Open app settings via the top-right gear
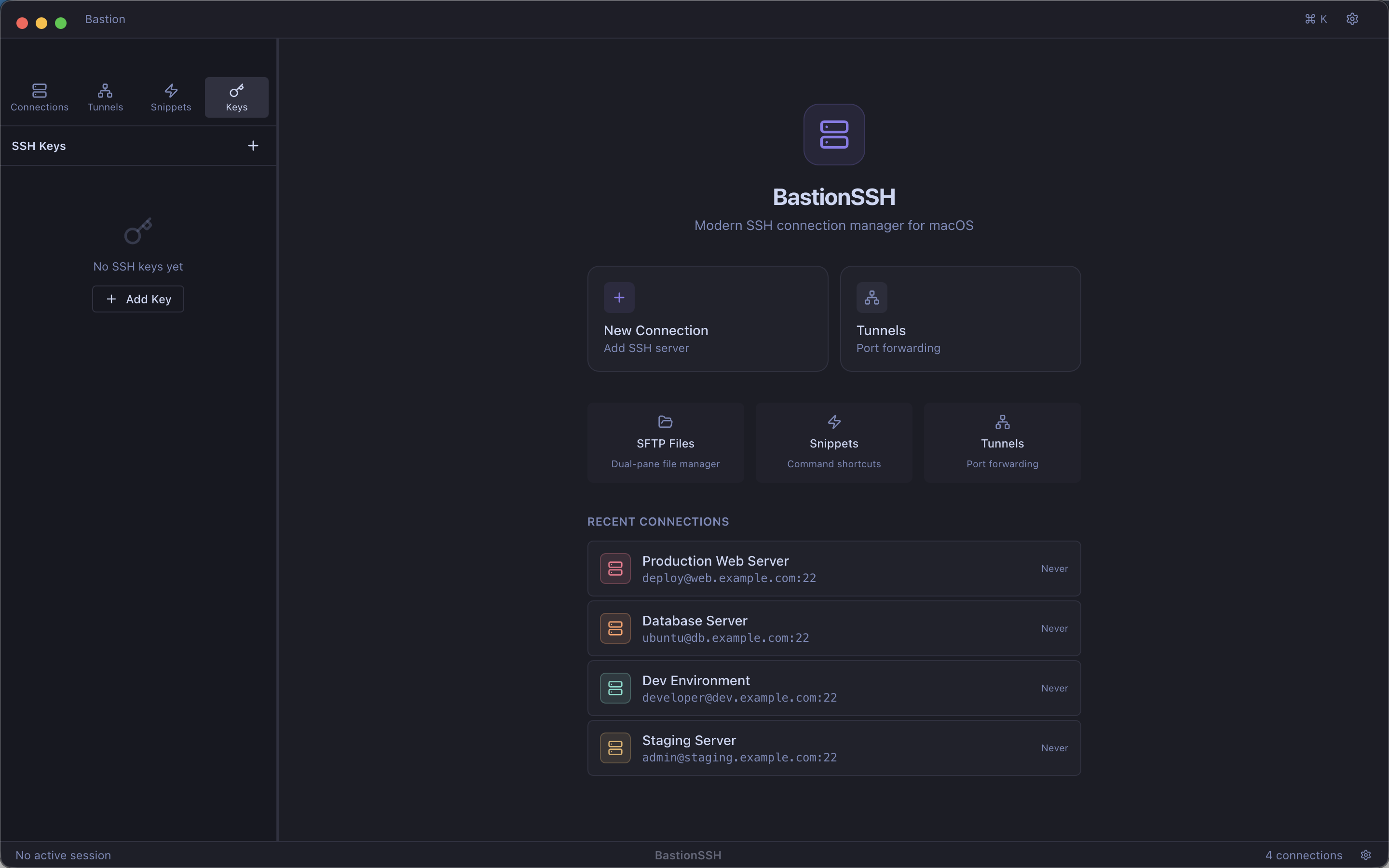Image resolution: width=1389 pixels, height=868 pixels. point(1352,19)
